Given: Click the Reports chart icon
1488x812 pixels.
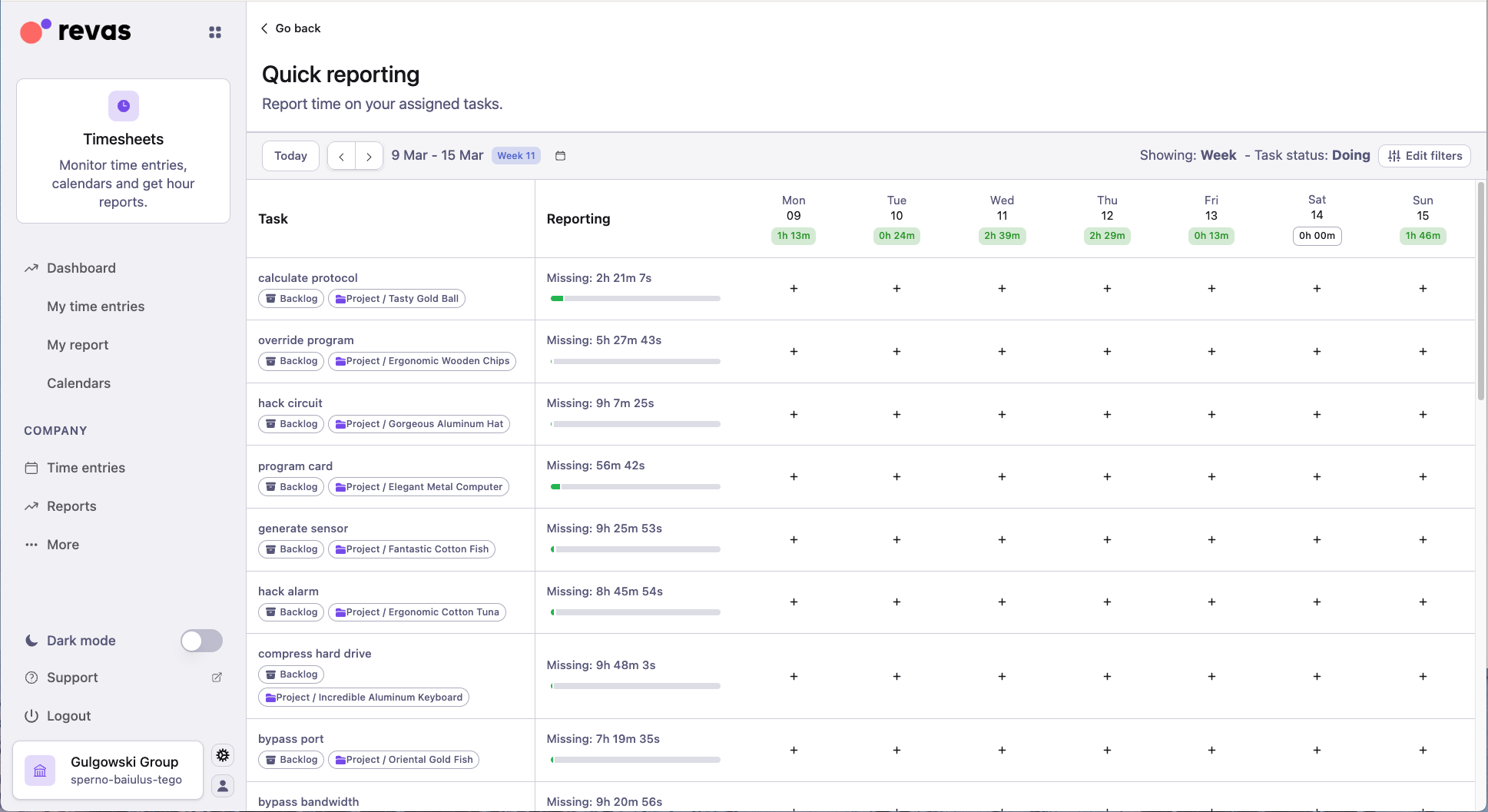Looking at the screenshot, I should click(31, 505).
